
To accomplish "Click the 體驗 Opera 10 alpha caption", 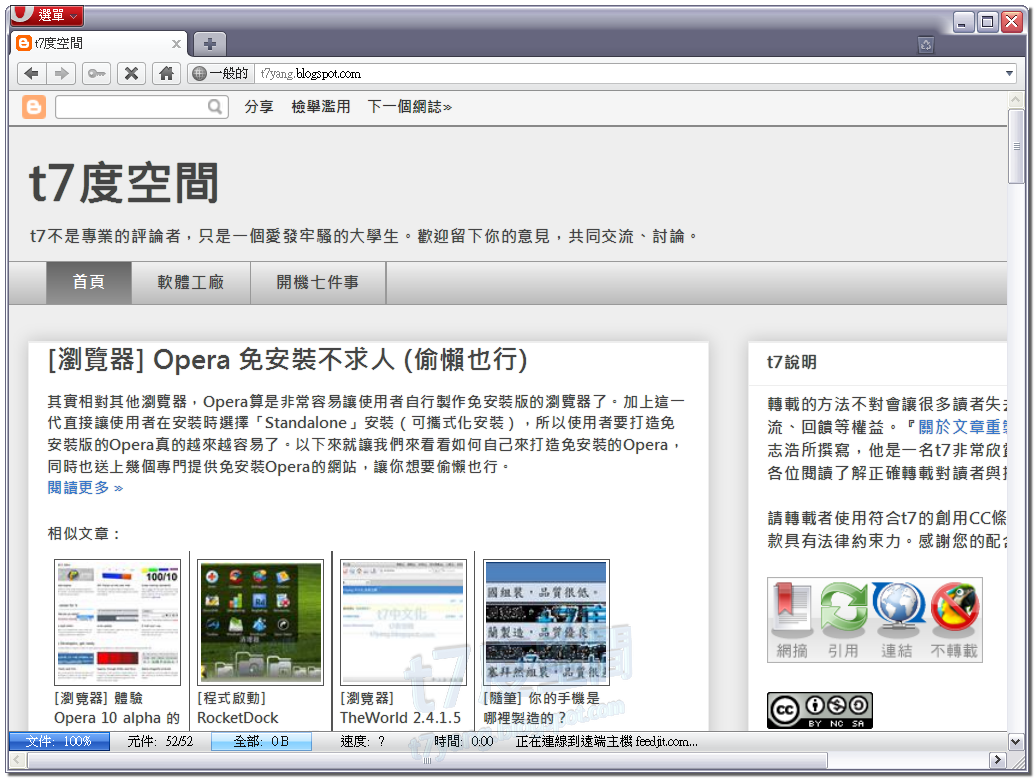I will point(117,708).
